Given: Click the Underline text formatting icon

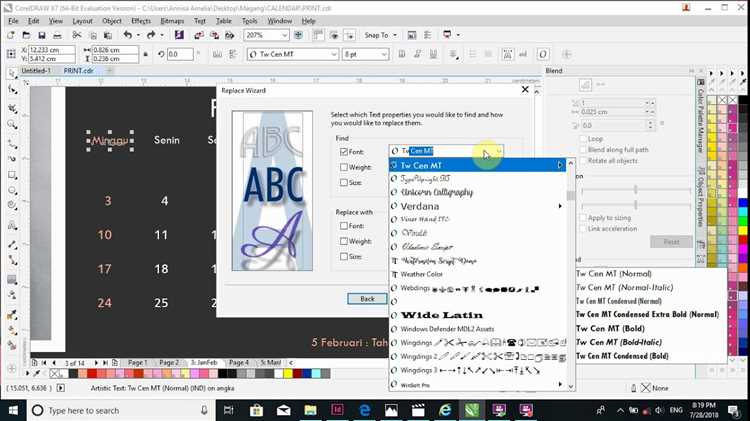Looking at the screenshot, I should (x=433, y=54).
